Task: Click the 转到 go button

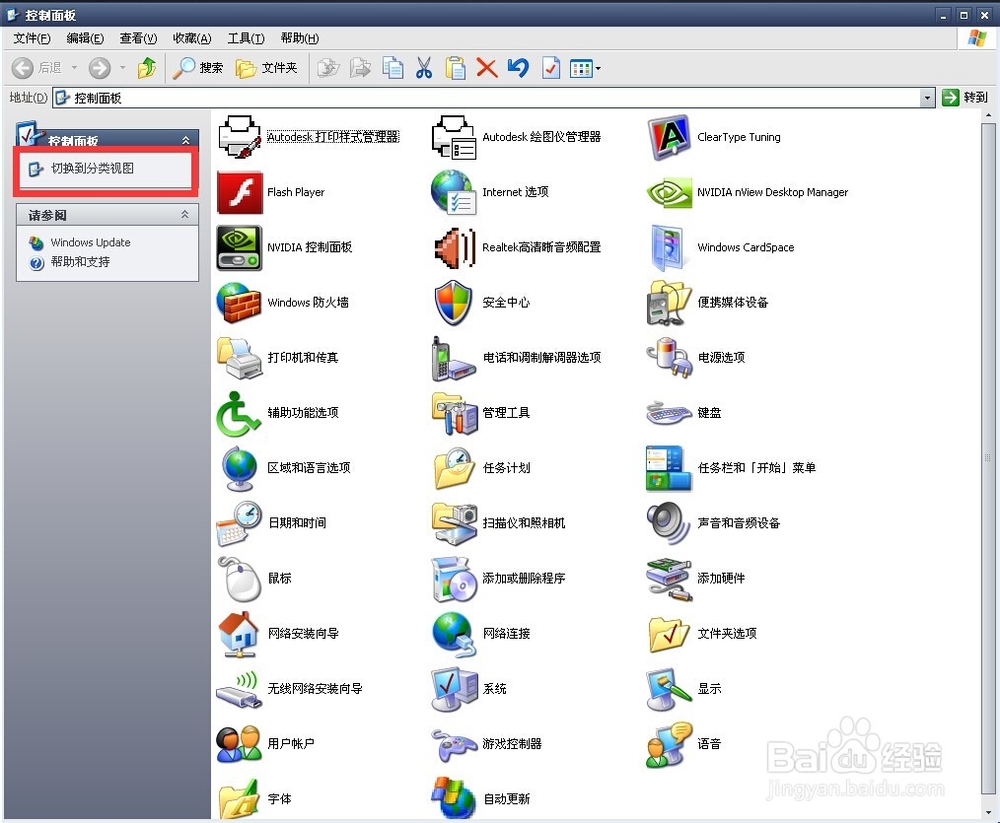Action: (964, 98)
